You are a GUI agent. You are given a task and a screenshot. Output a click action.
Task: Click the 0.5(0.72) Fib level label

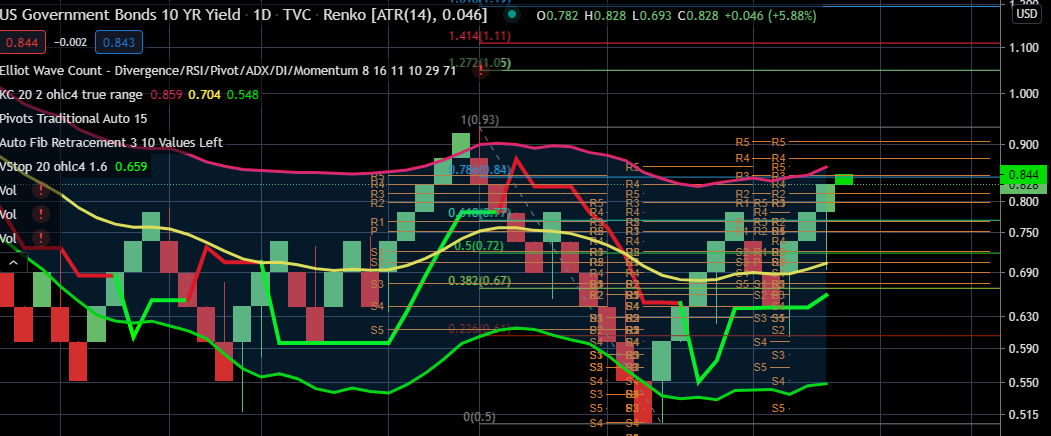click(479, 246)
